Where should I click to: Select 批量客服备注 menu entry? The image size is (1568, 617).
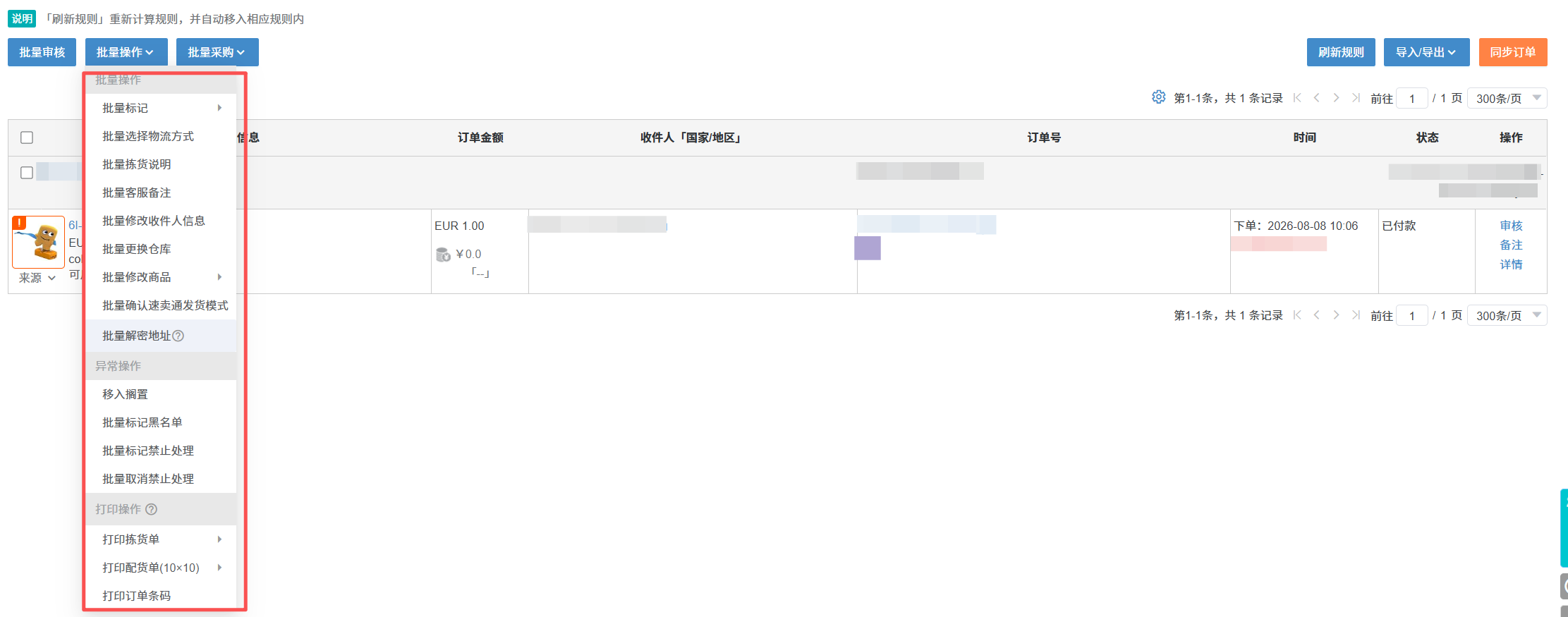tap(161, 193)
